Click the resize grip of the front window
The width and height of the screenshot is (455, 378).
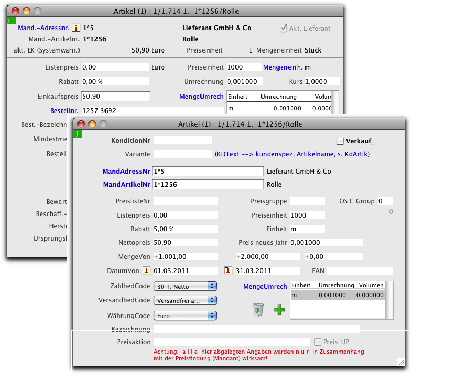(x=401, y=362)
